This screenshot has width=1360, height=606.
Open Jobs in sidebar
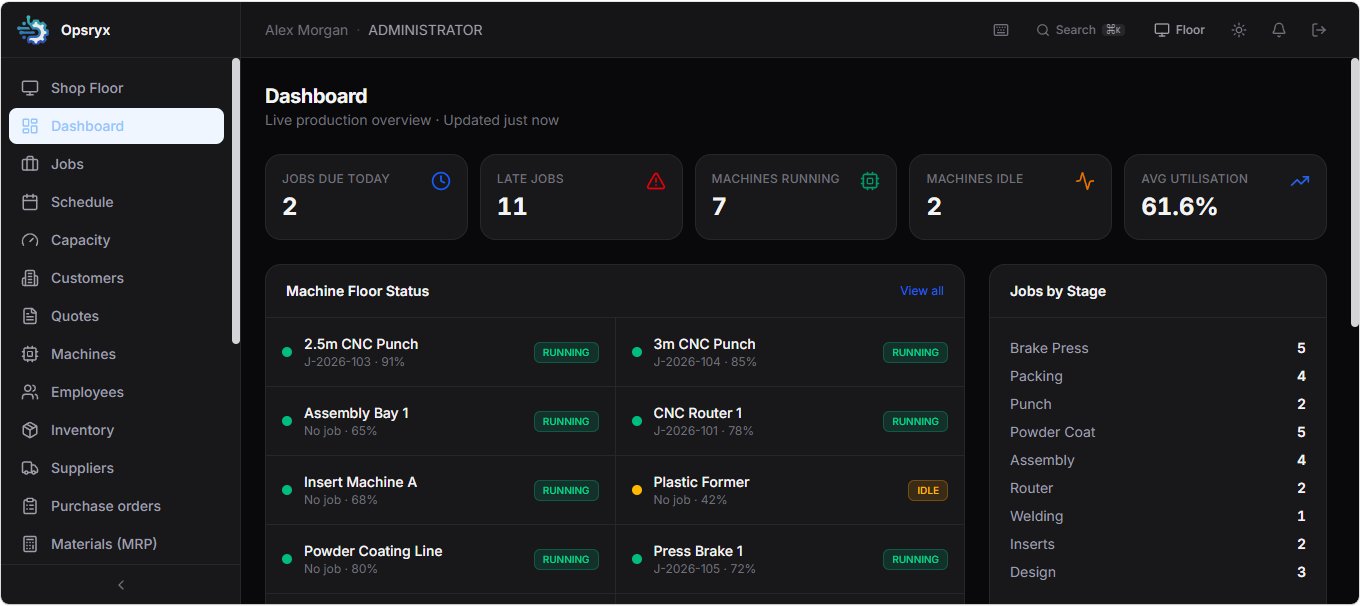(x=116, y=164)
